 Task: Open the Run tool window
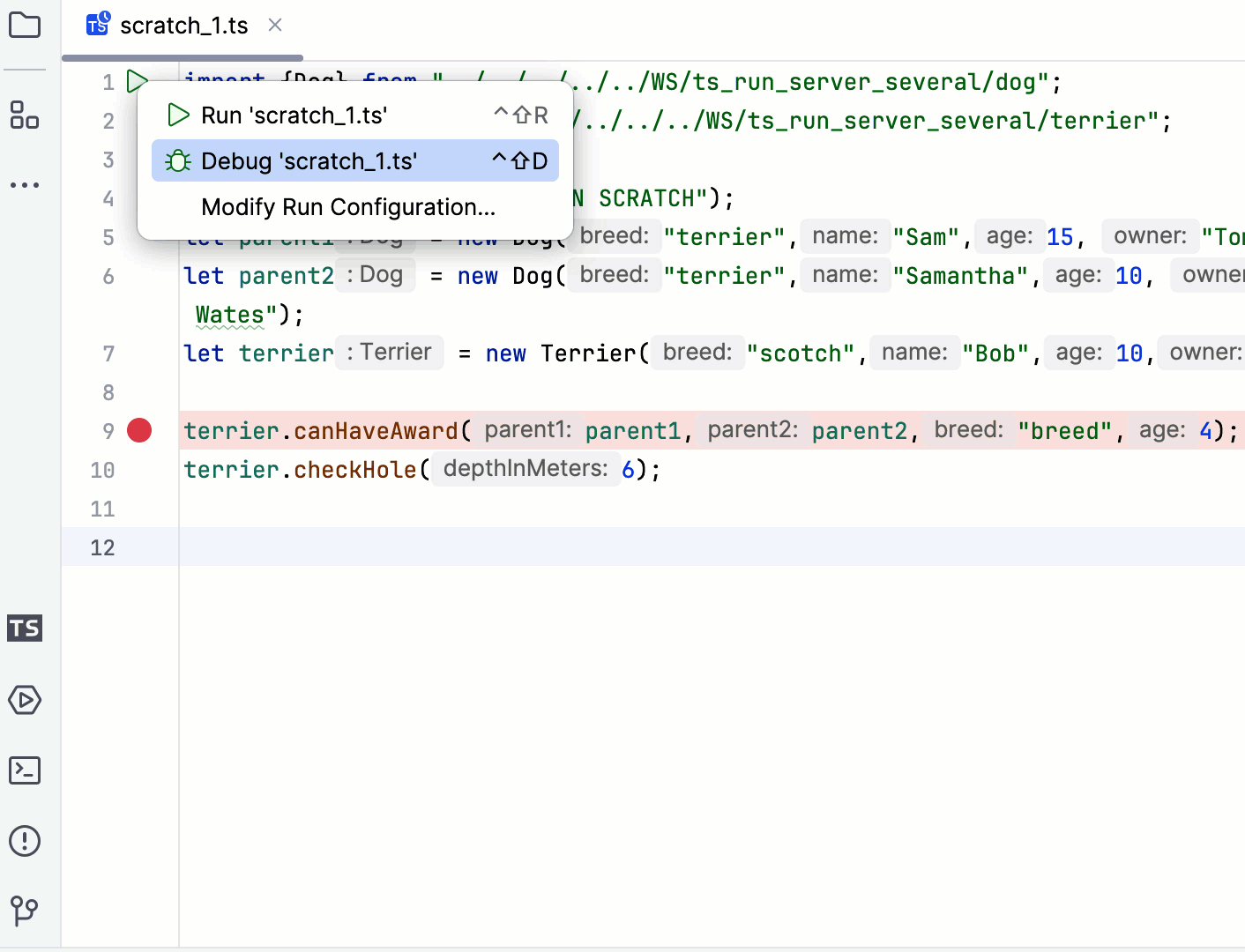click(x=25, y=700)
